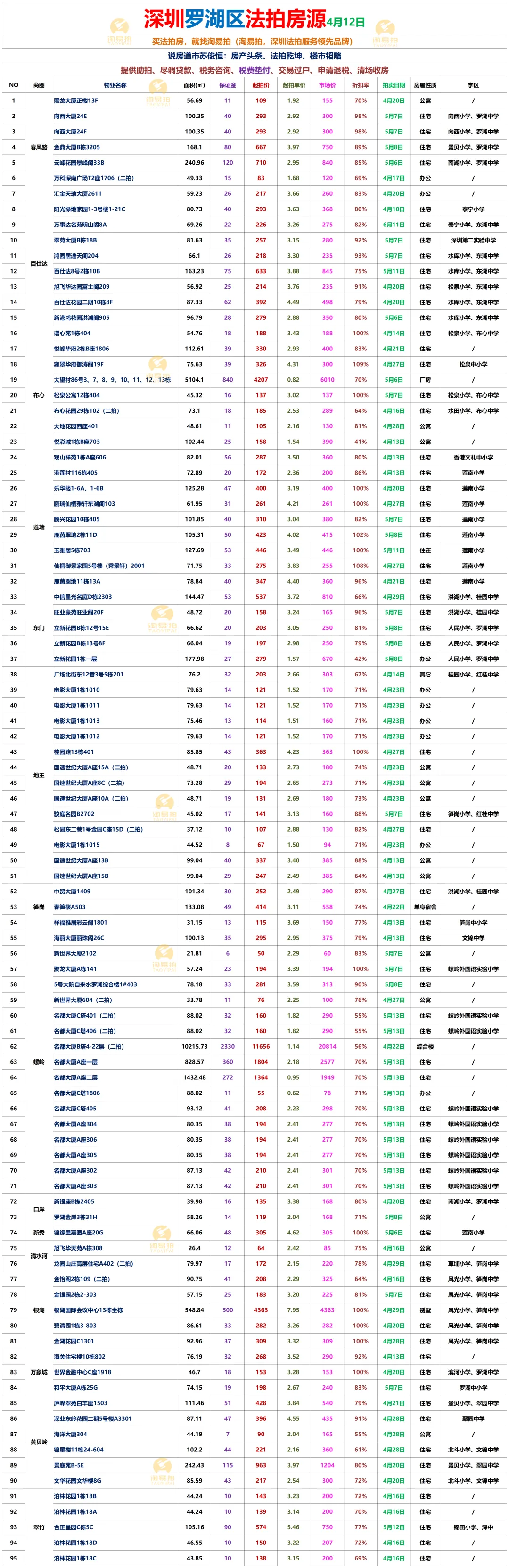Click property name 万科深南广场T2座1706（二拍）
The image size is (509, 1568).
(x=94, y=178)
